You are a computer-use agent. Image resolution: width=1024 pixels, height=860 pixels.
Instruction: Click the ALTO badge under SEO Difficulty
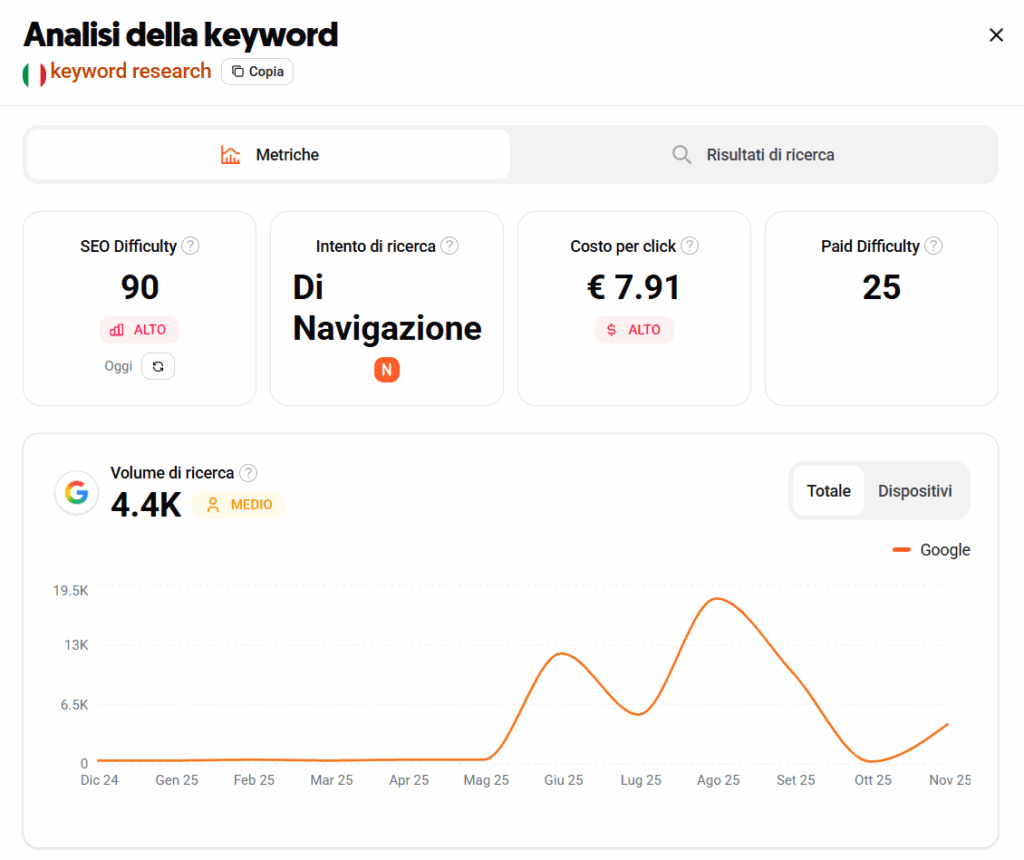[139, 329]
